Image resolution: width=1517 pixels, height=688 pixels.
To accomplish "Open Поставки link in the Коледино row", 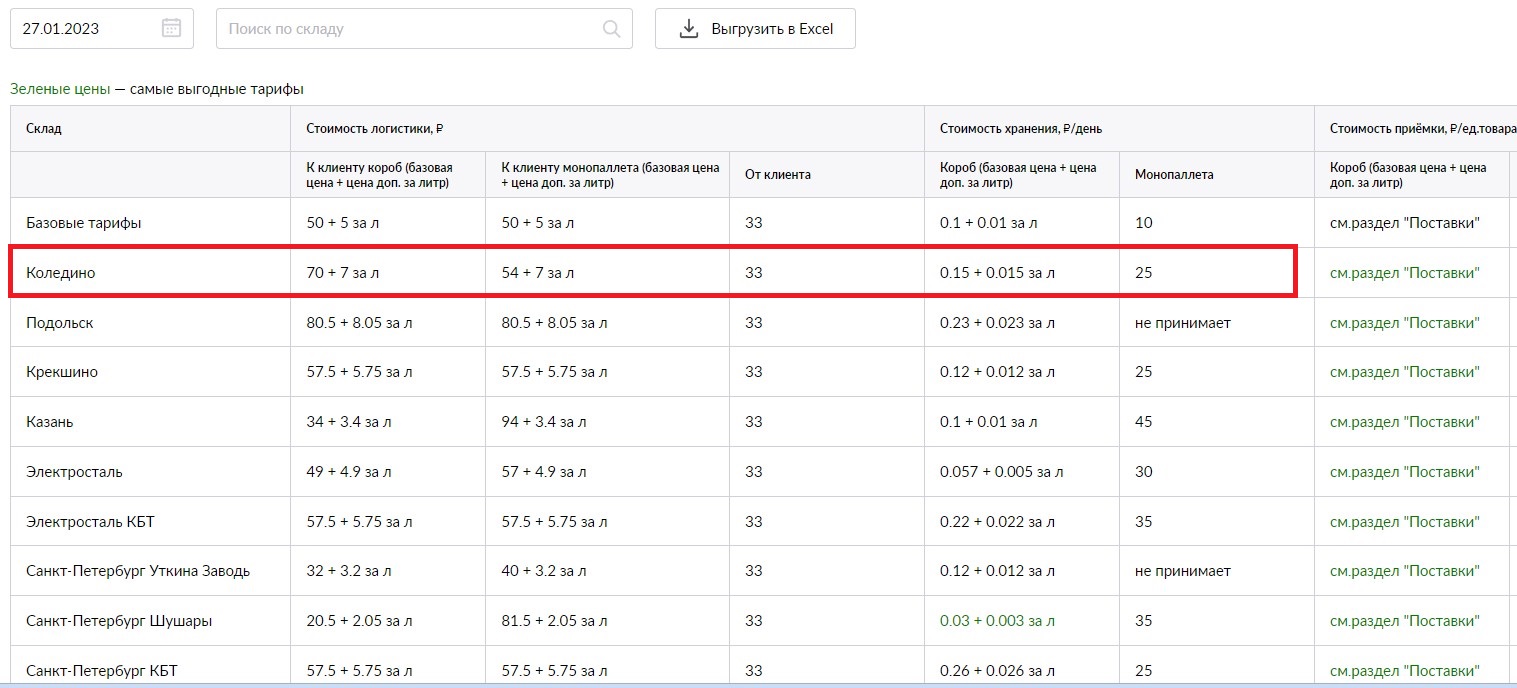I will pyautogui.click(x=1404, y=273).
